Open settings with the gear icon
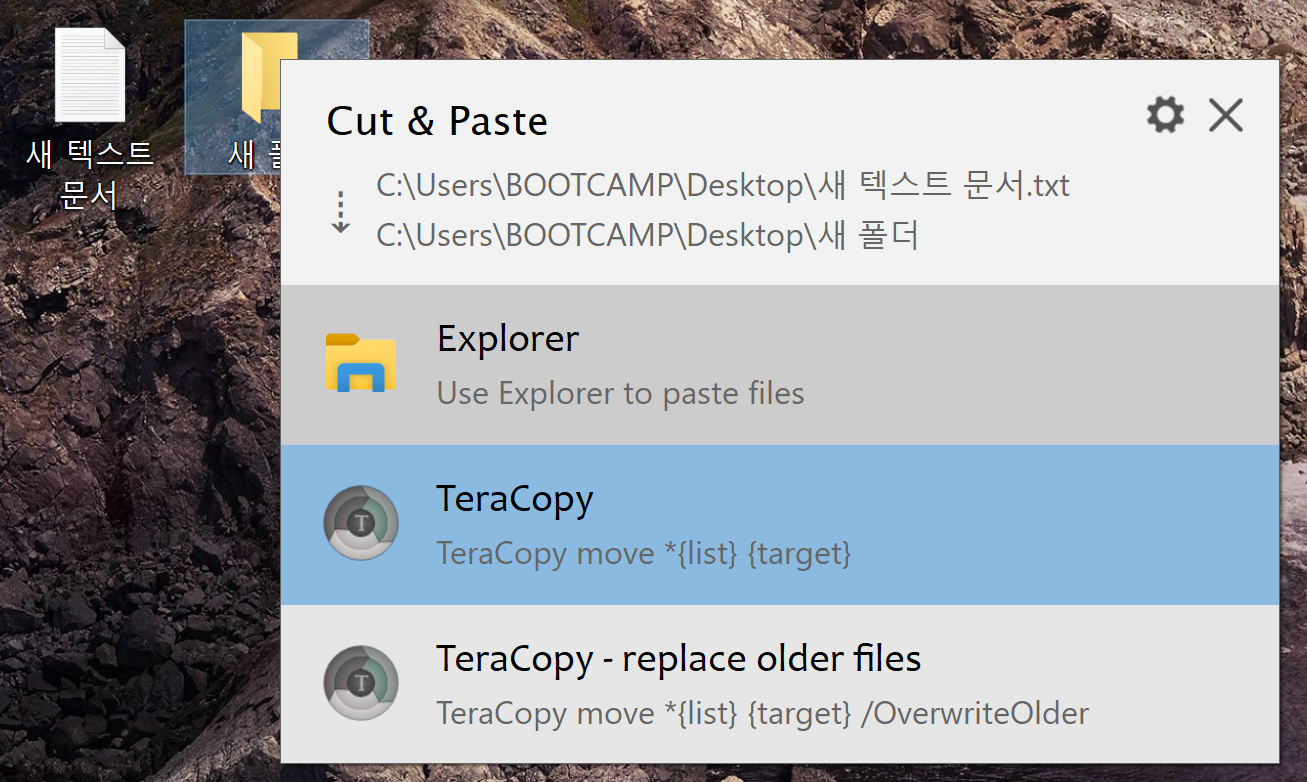The height and width of the screenshot is (782, 1307). tap(1165, 116)
